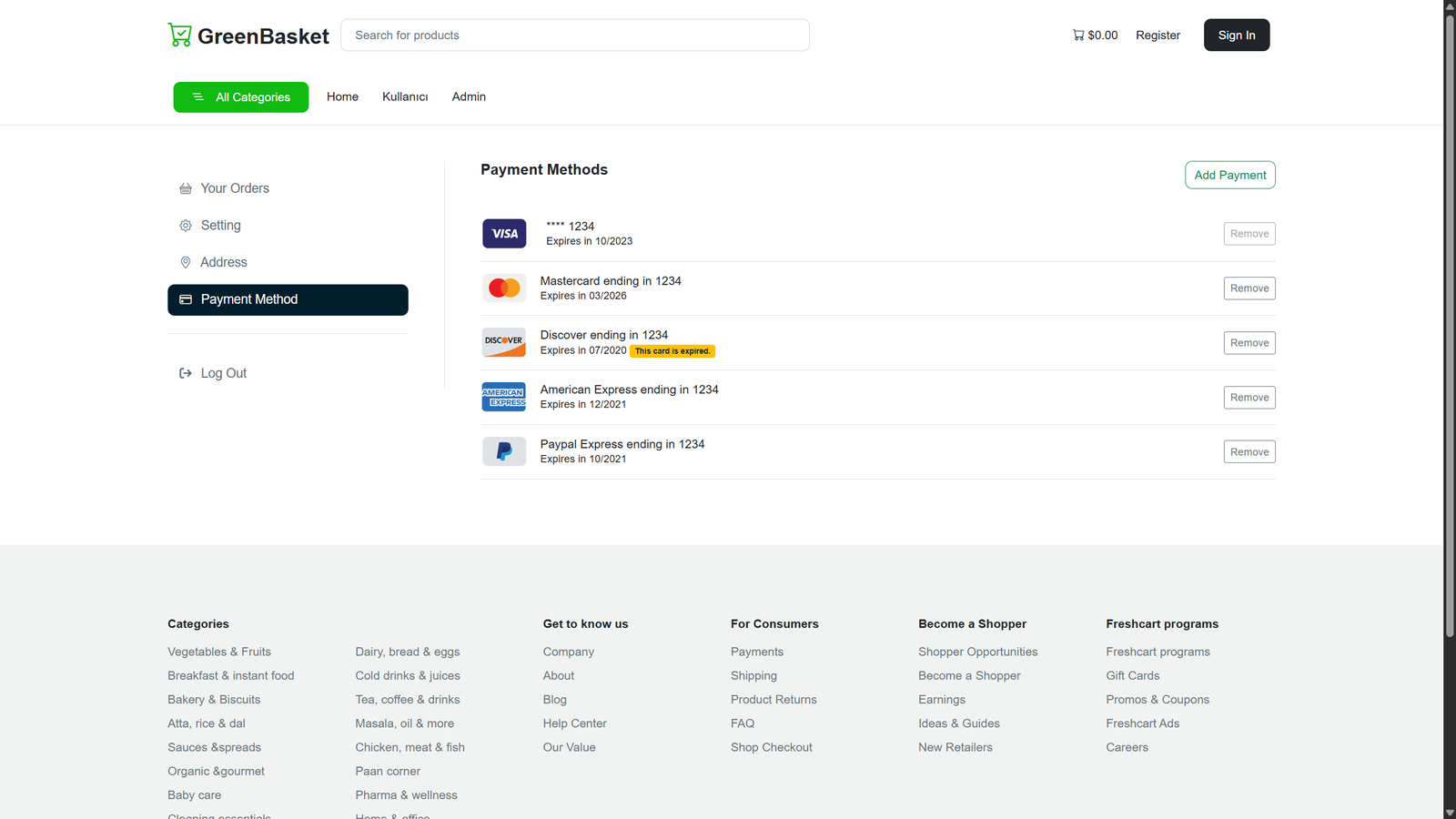Open the Address sidebar section

point(224,262)
